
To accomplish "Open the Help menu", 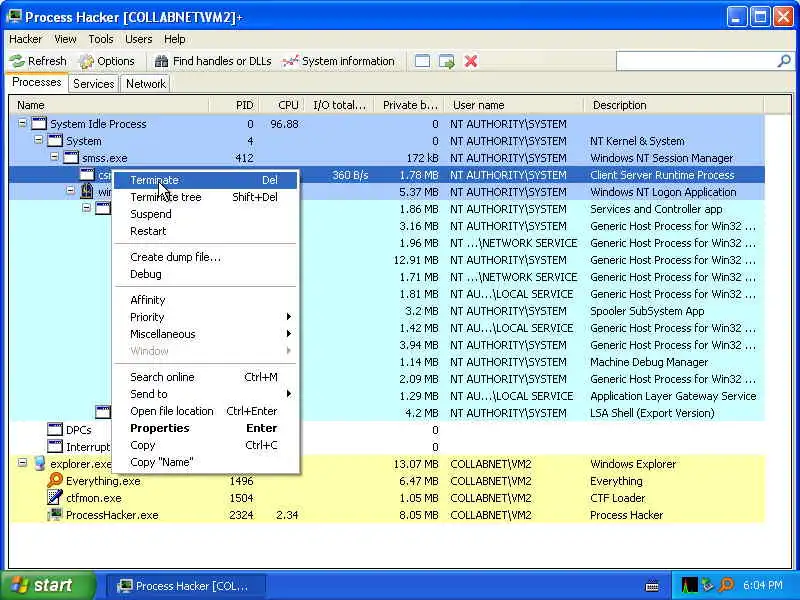I will pos(174,39).
